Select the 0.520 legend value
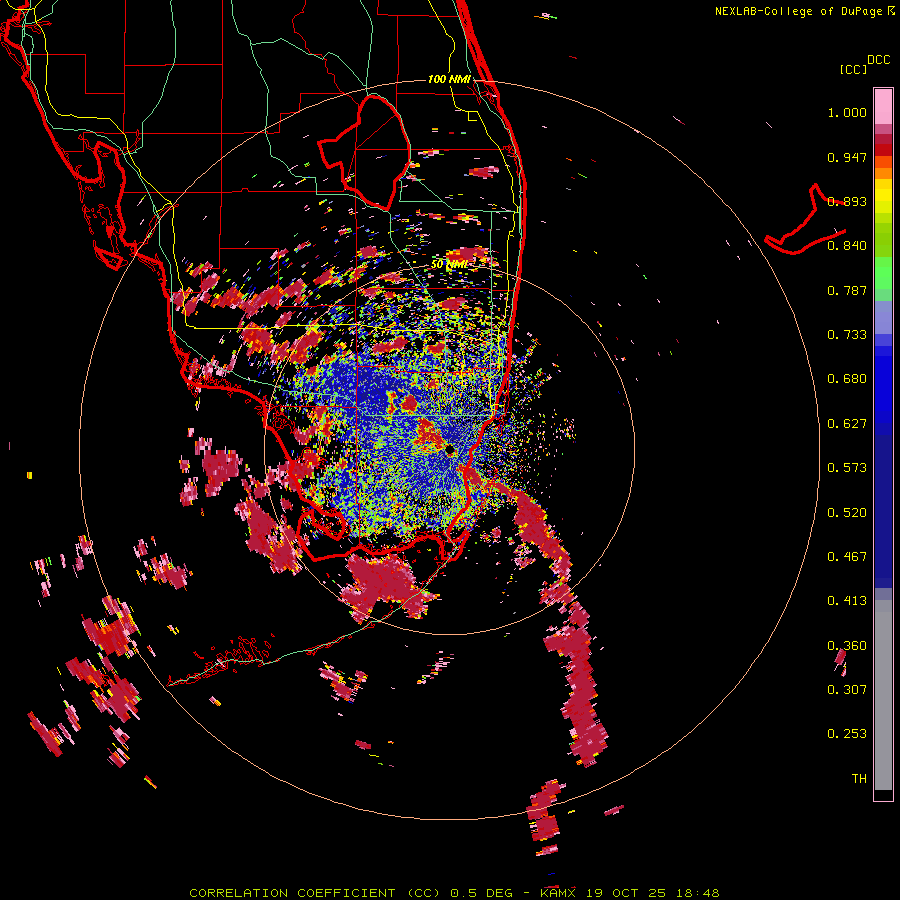 click(x=847, y=513)
